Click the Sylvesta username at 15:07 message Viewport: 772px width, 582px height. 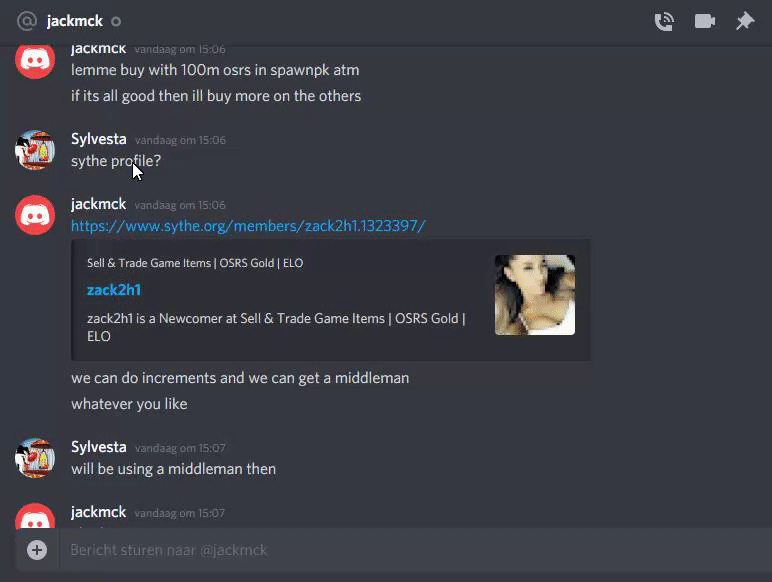tap(98, 447)
